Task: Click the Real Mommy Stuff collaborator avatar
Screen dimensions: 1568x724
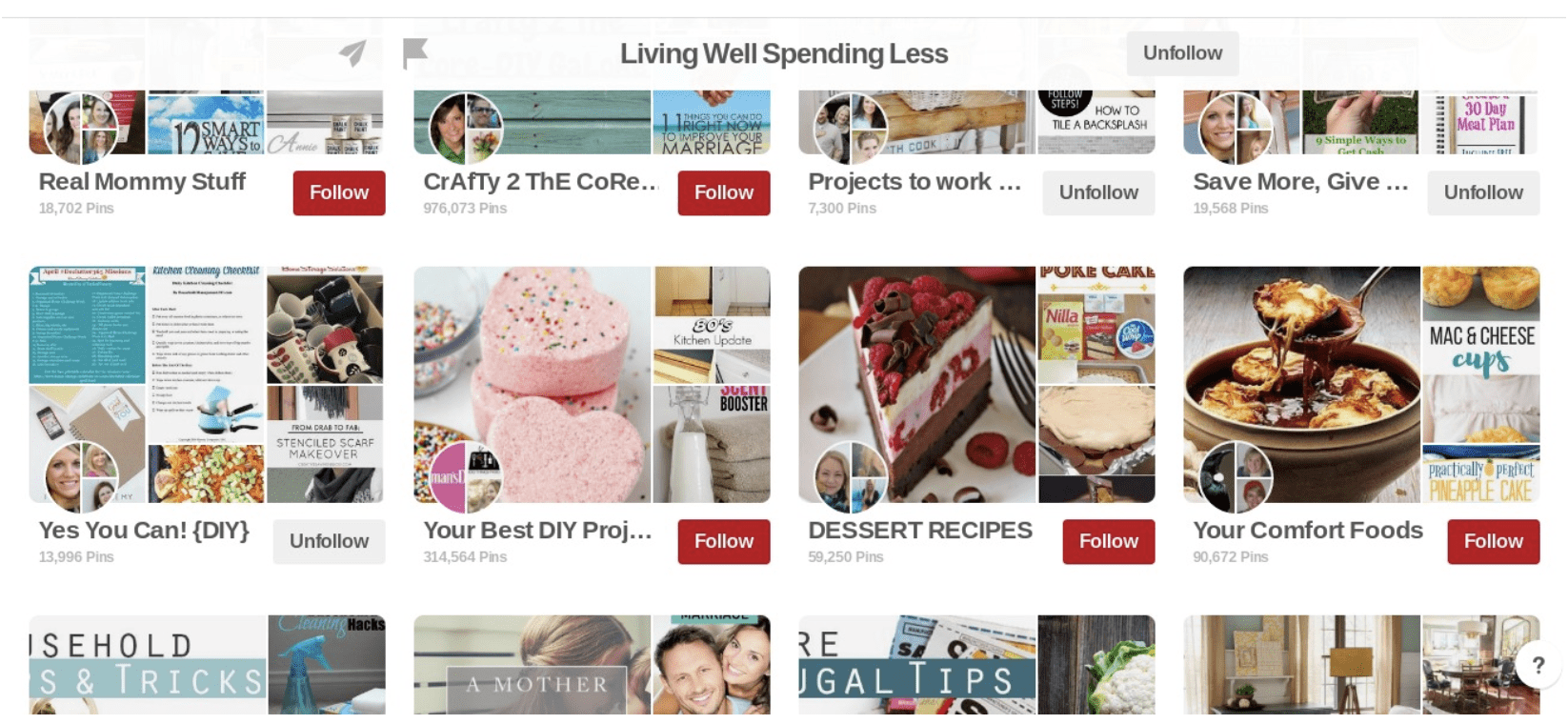Action: point(82,129)
